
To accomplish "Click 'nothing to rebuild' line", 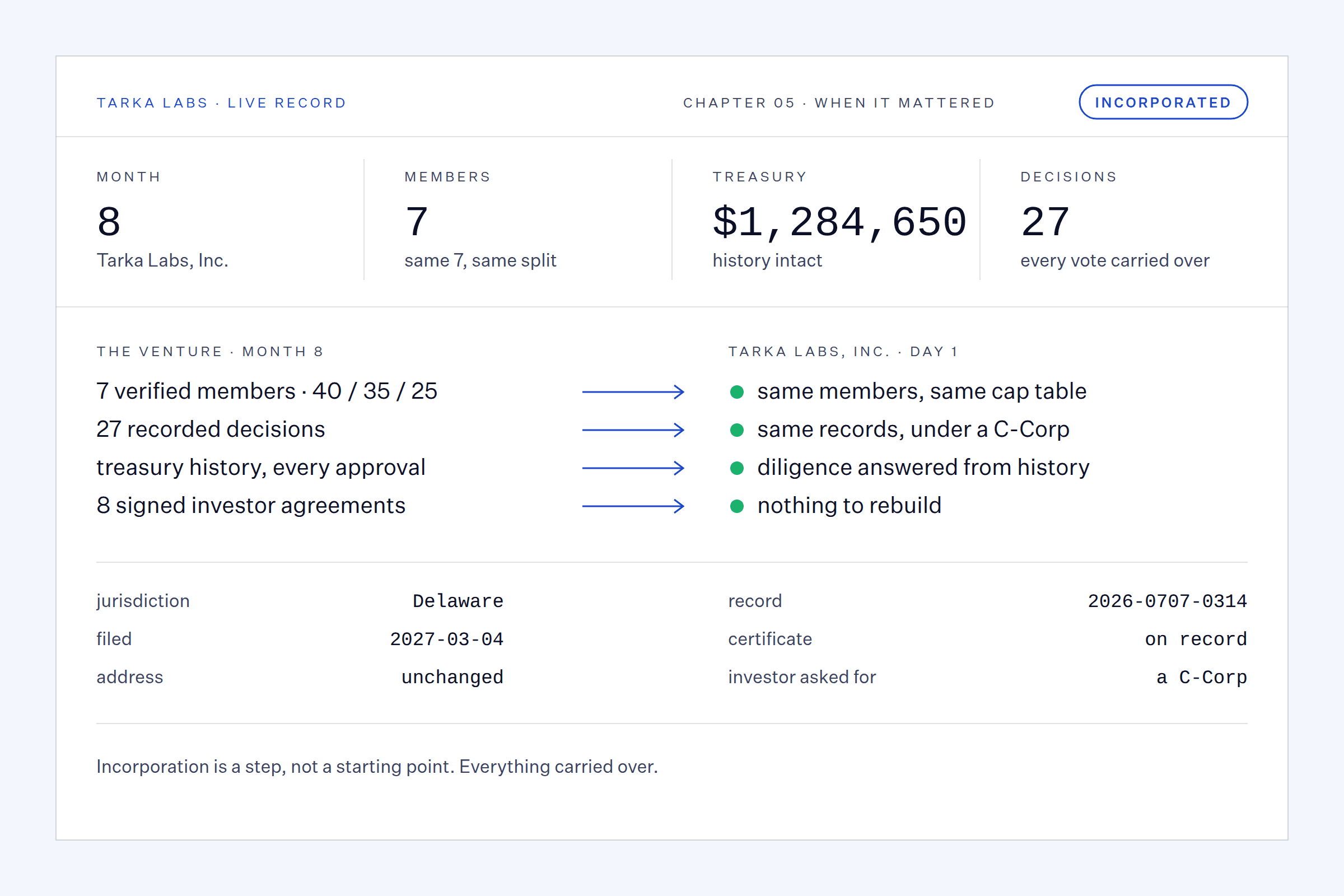I will click(849, 506).
